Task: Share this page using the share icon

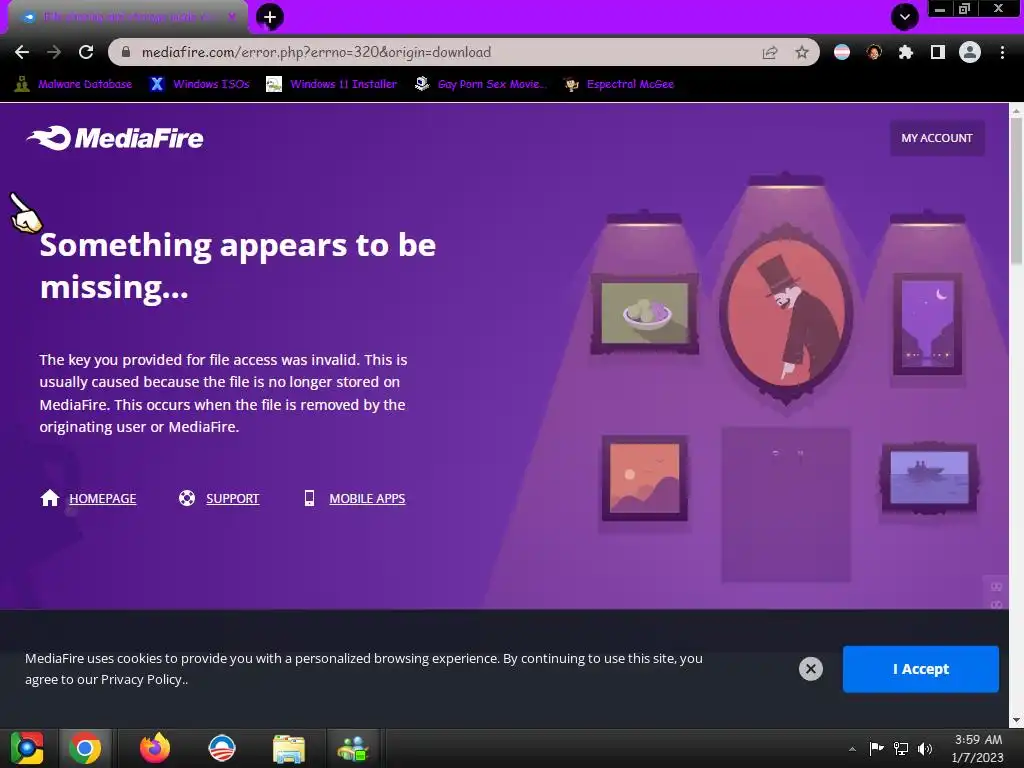Action: click(x=770, y=52)
